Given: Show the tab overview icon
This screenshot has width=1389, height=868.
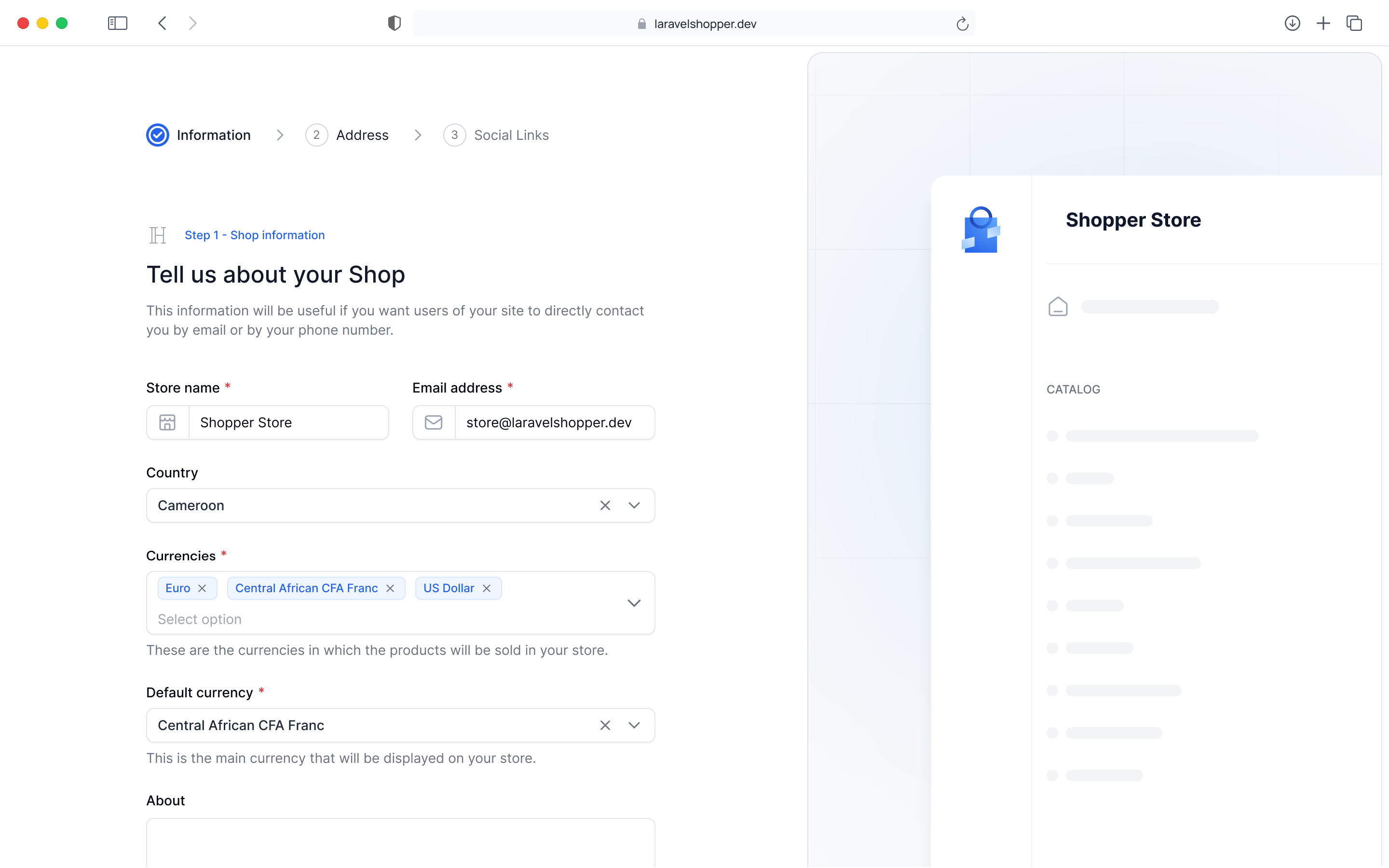Looking at the screenshot, I should 1354,23.
